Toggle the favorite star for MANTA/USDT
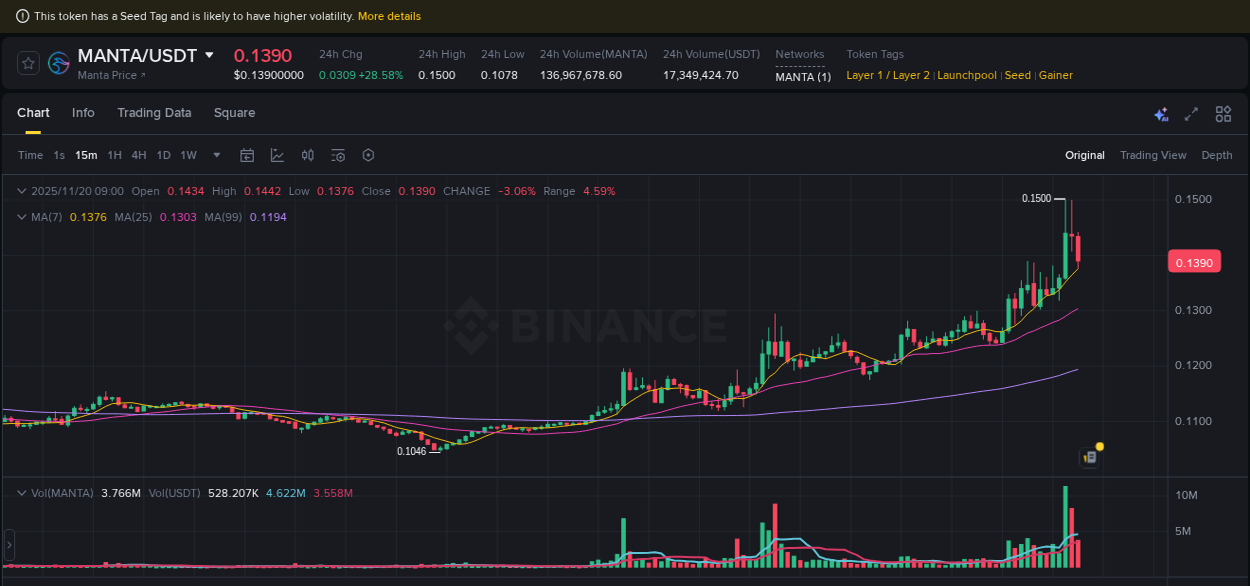 27,62
